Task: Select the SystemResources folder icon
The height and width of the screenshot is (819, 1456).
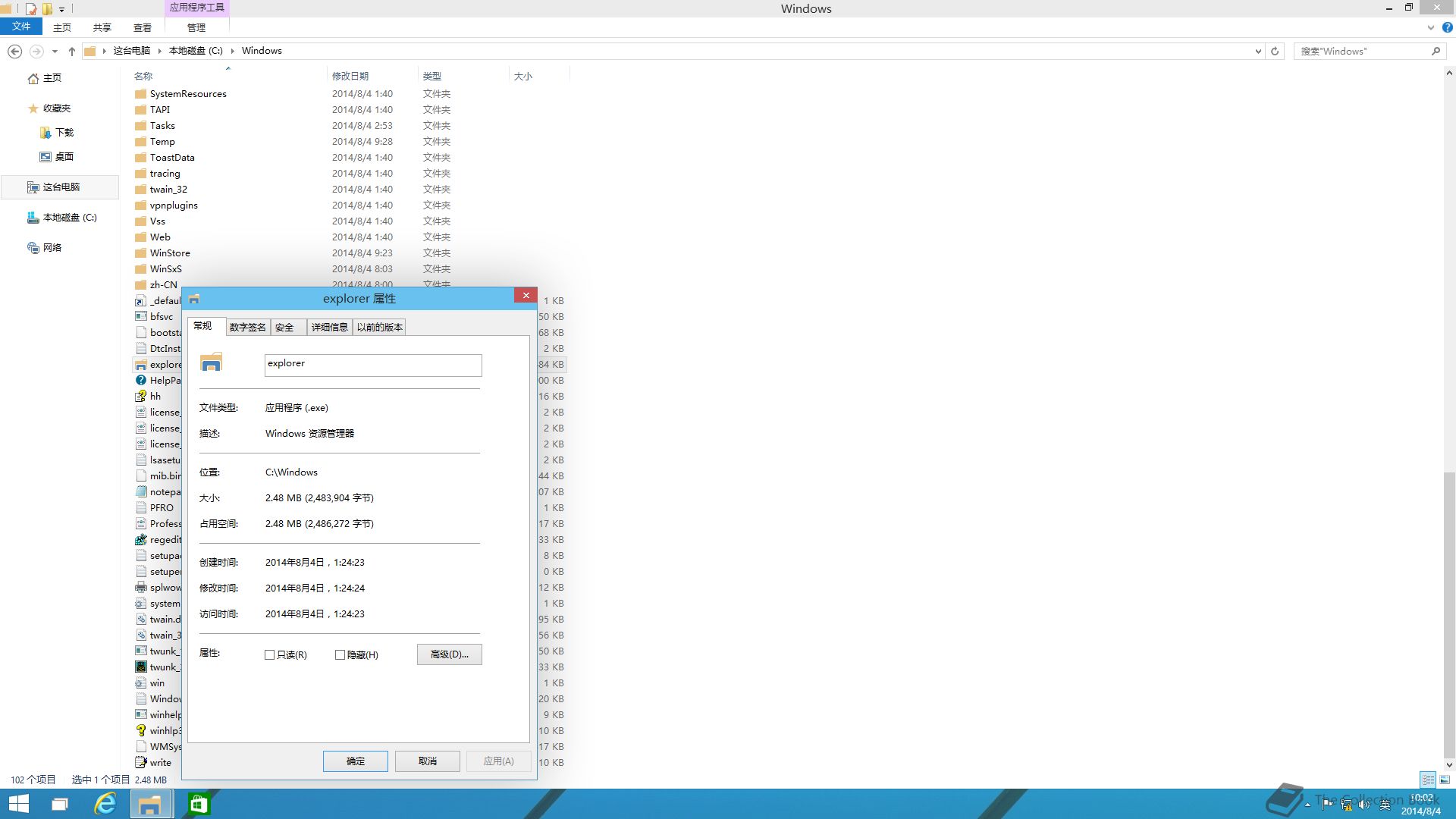Action: coord(140,94)
